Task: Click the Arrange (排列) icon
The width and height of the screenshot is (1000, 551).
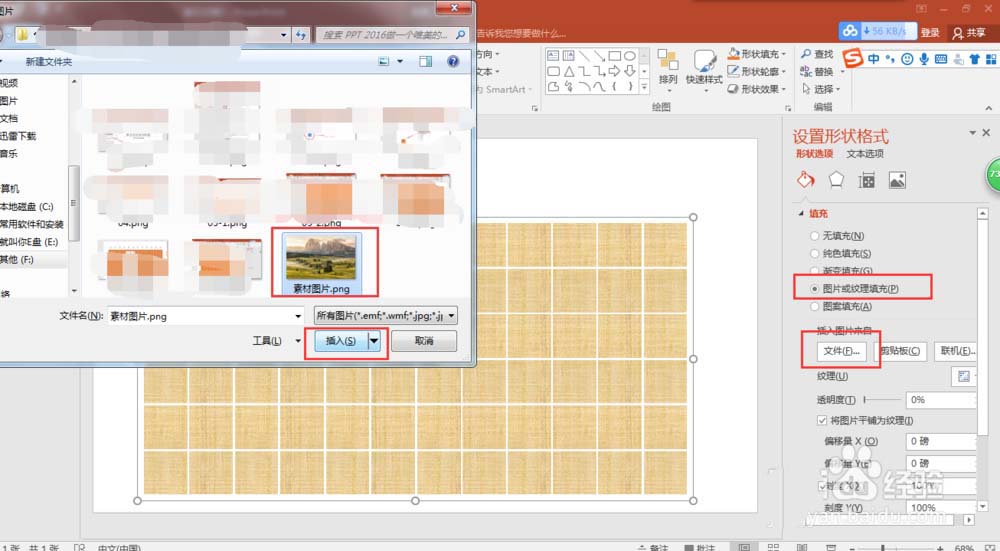Action: 668,67
